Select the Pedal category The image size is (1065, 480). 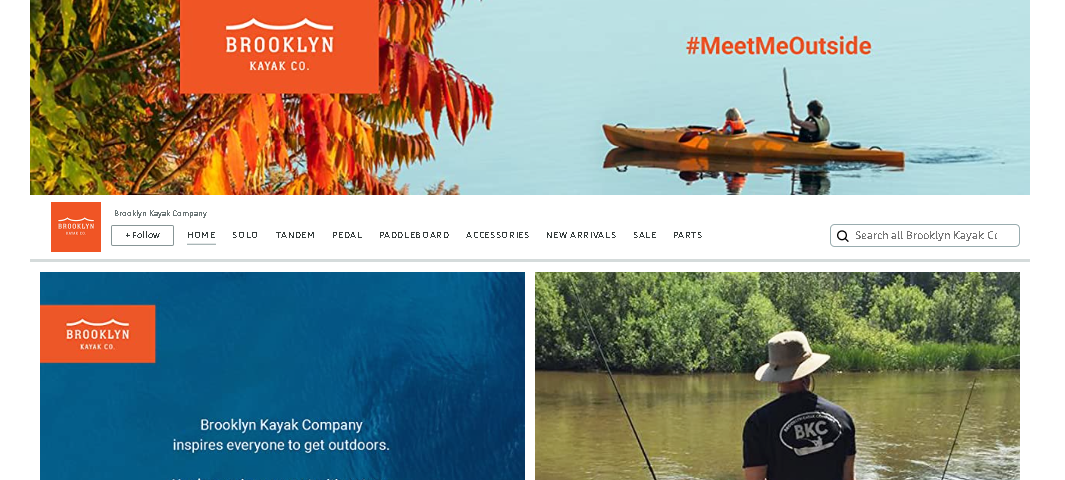point(347,235)
